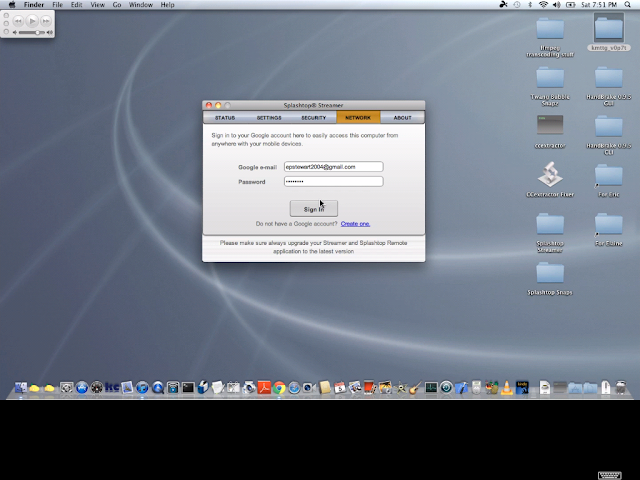Launch QuickTime Player from dock
The image size is (640, 480).
point(158,387)
